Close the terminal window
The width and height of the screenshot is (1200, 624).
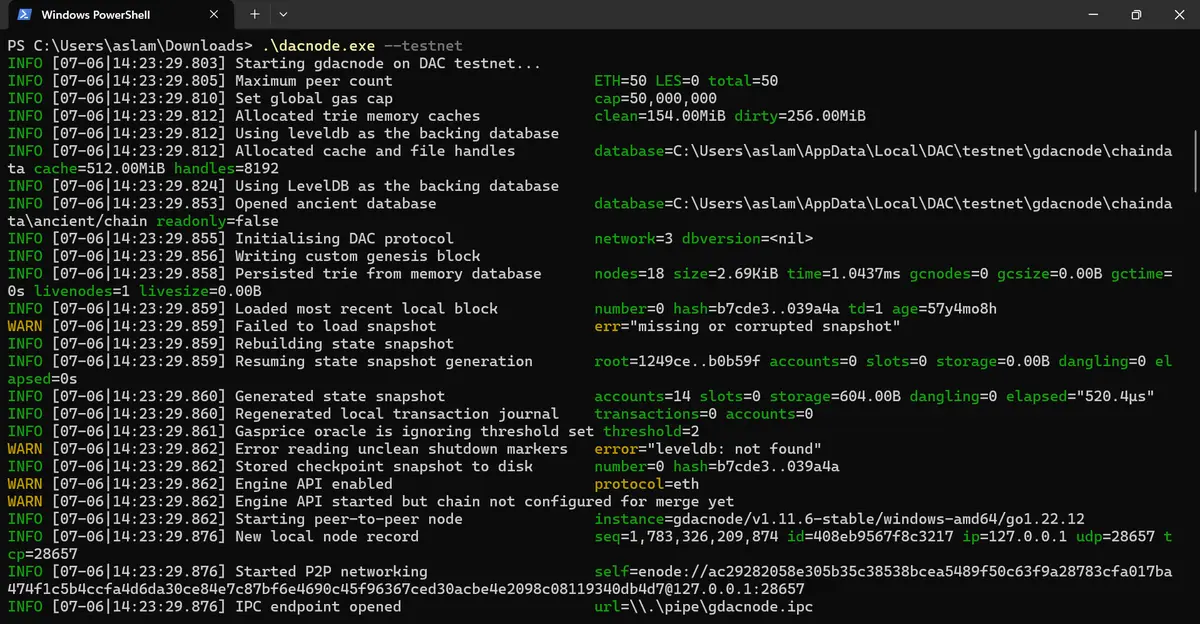click(x=1180, y=15)
